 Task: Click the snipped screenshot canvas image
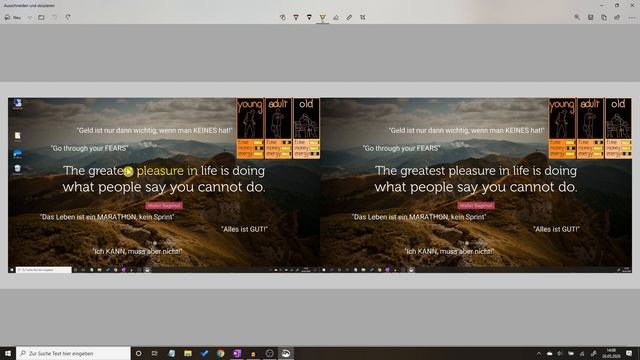pos(320,185)
